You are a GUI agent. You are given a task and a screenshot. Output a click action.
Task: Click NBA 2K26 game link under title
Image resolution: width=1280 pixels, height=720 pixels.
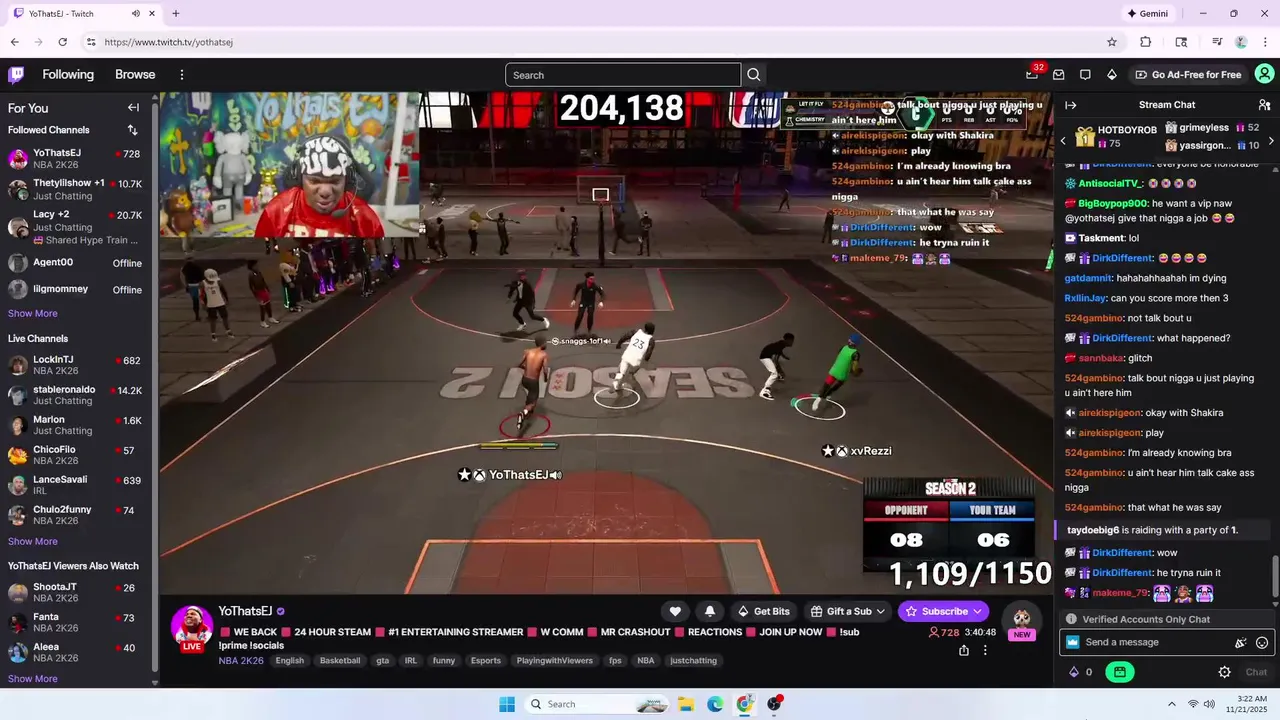click(243, 661)
